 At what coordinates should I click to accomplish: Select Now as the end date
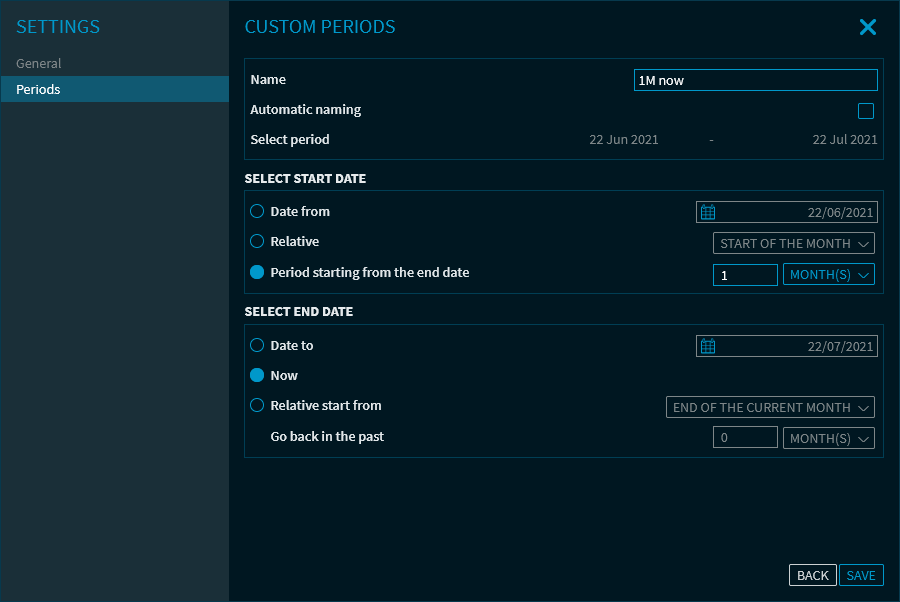(257, 376)
